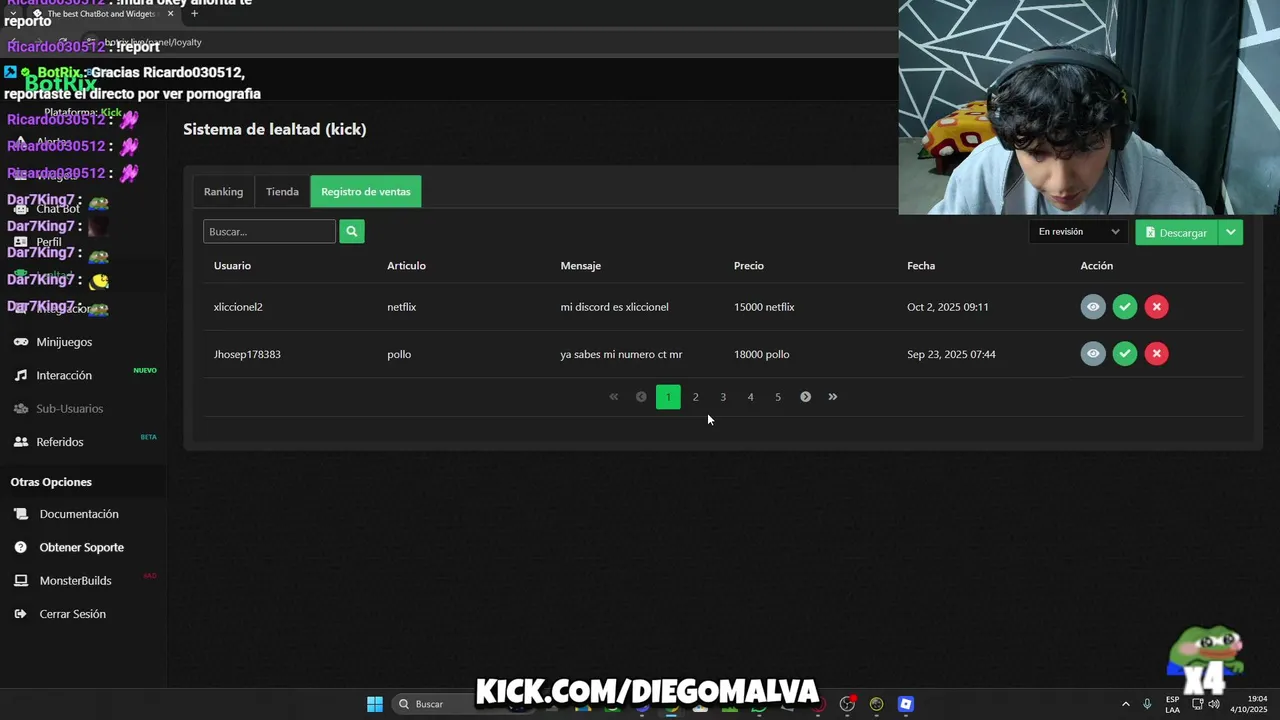
Task: Click the Precio column header
Action: (749, 266)
